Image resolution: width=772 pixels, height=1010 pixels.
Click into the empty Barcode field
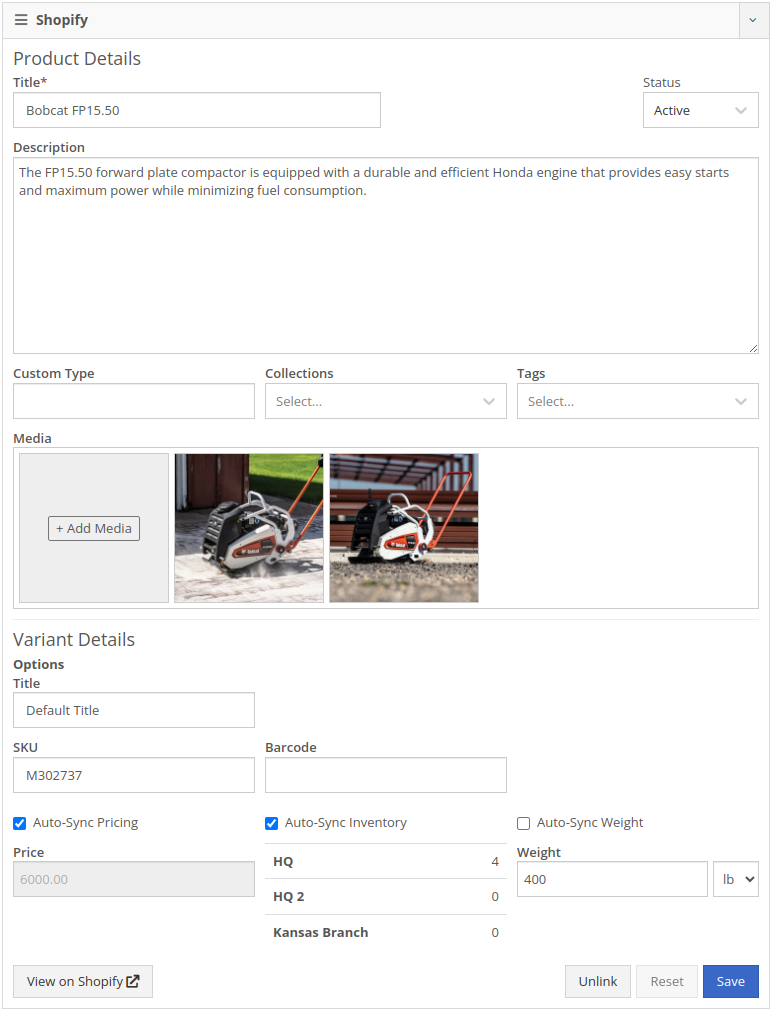[x=386, y=775]
